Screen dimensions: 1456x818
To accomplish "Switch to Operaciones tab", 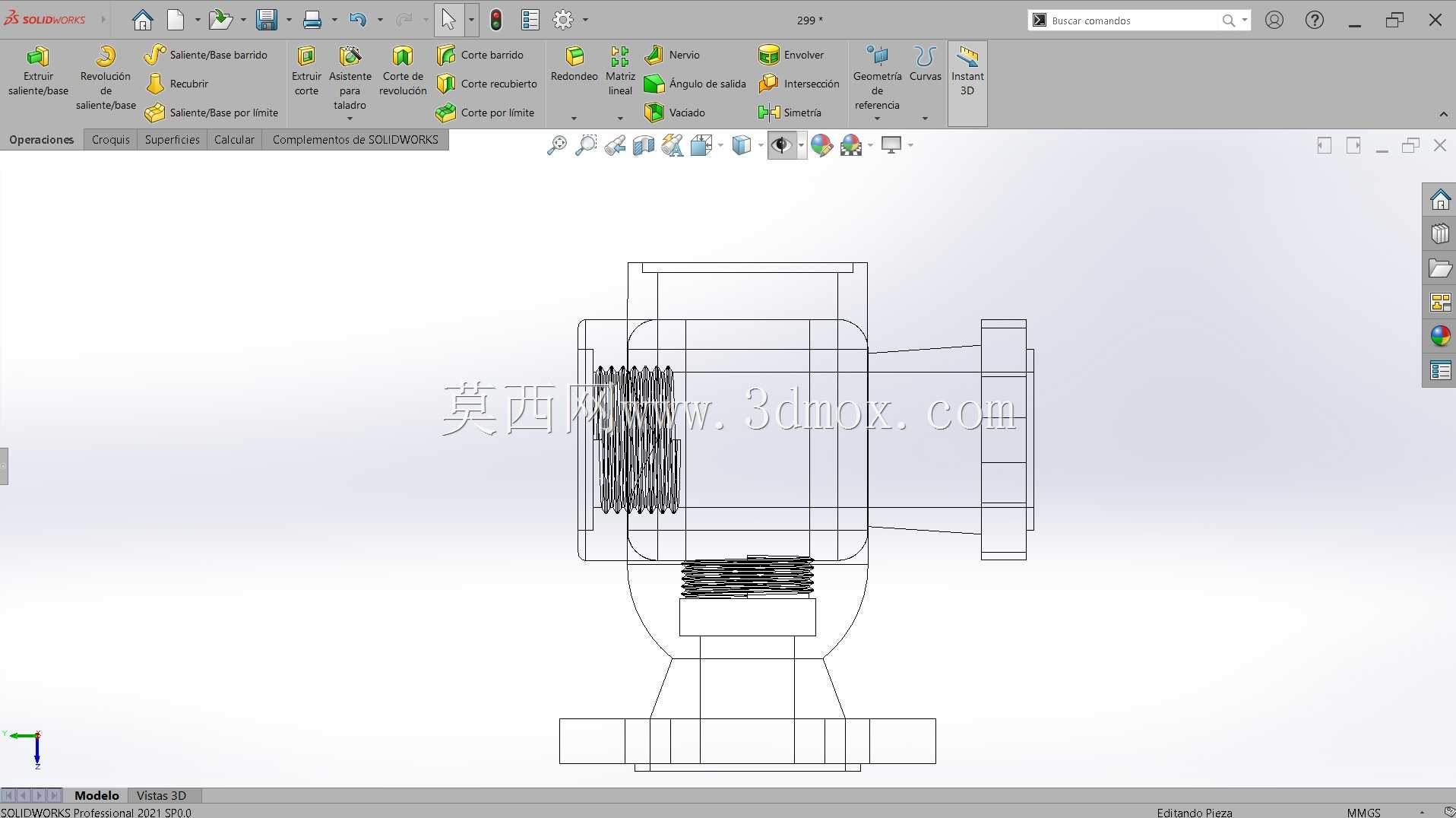I will (x=42, y=140).
